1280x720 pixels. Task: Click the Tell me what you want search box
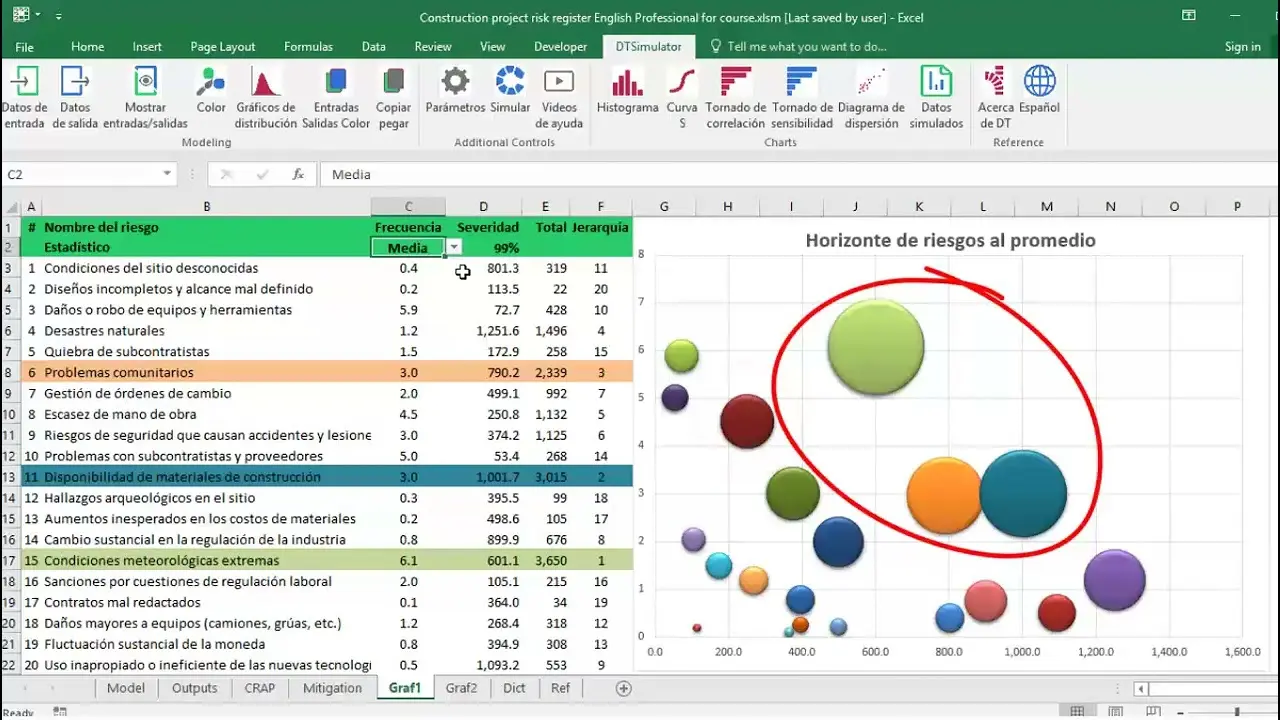pos(806,47)
